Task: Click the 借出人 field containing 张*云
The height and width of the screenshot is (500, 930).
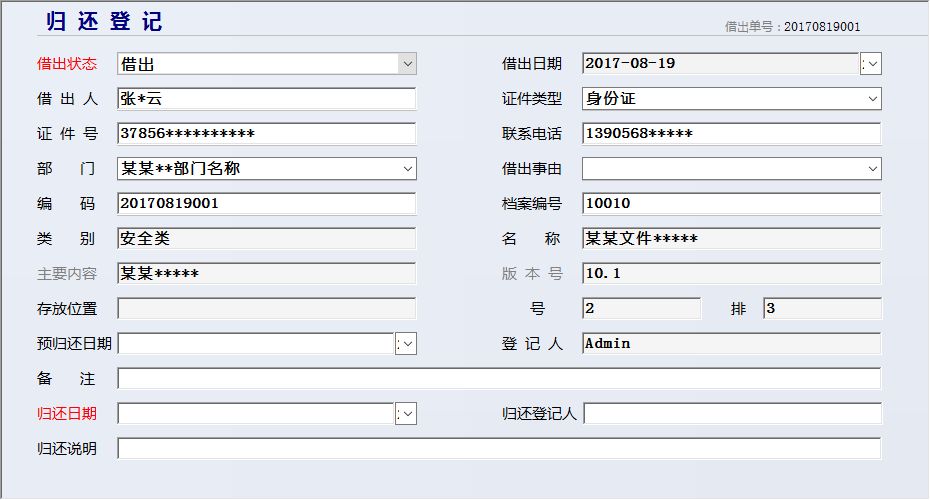Action: 266,98
